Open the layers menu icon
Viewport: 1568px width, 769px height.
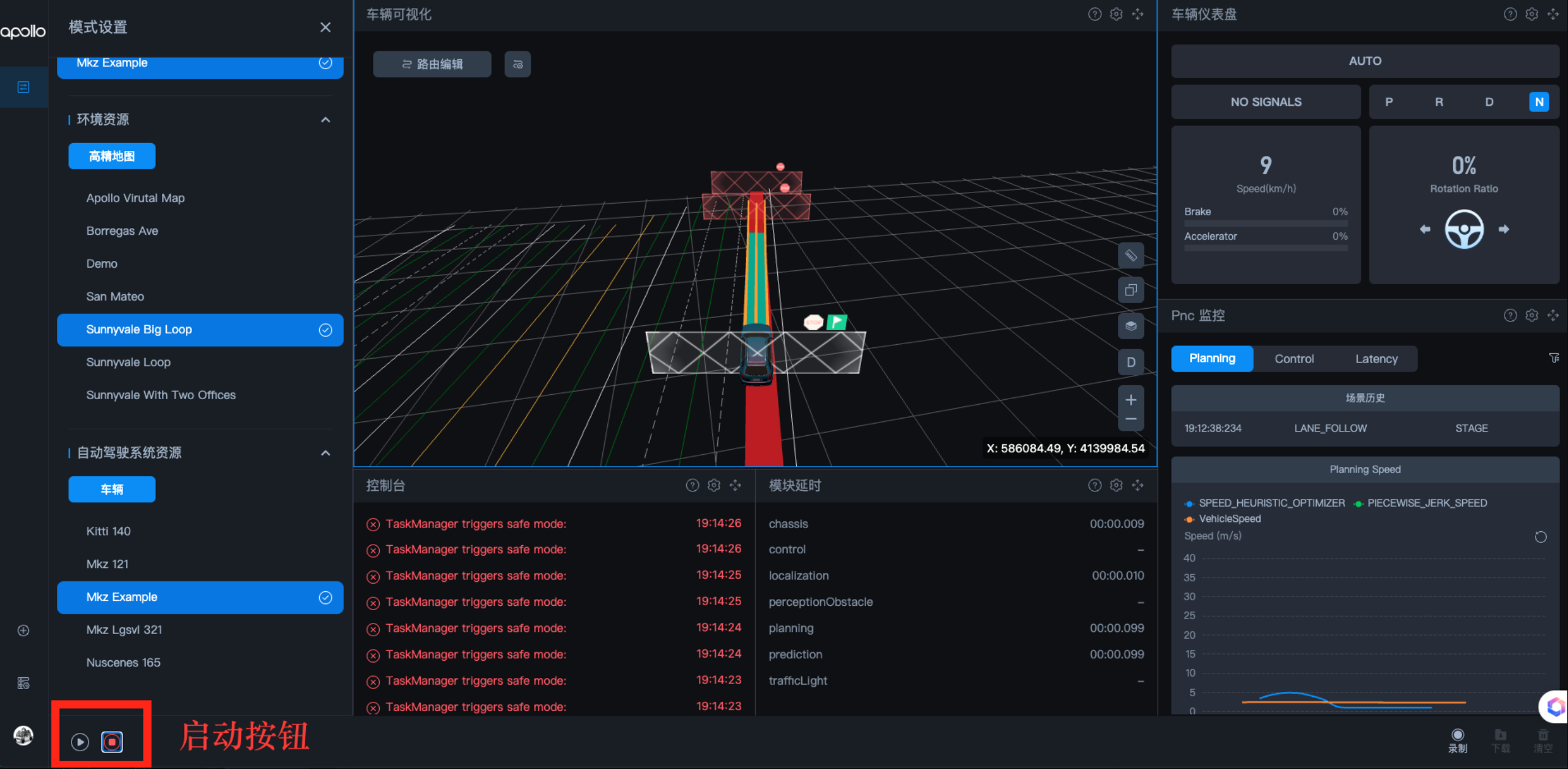[x=1131, y=326]
